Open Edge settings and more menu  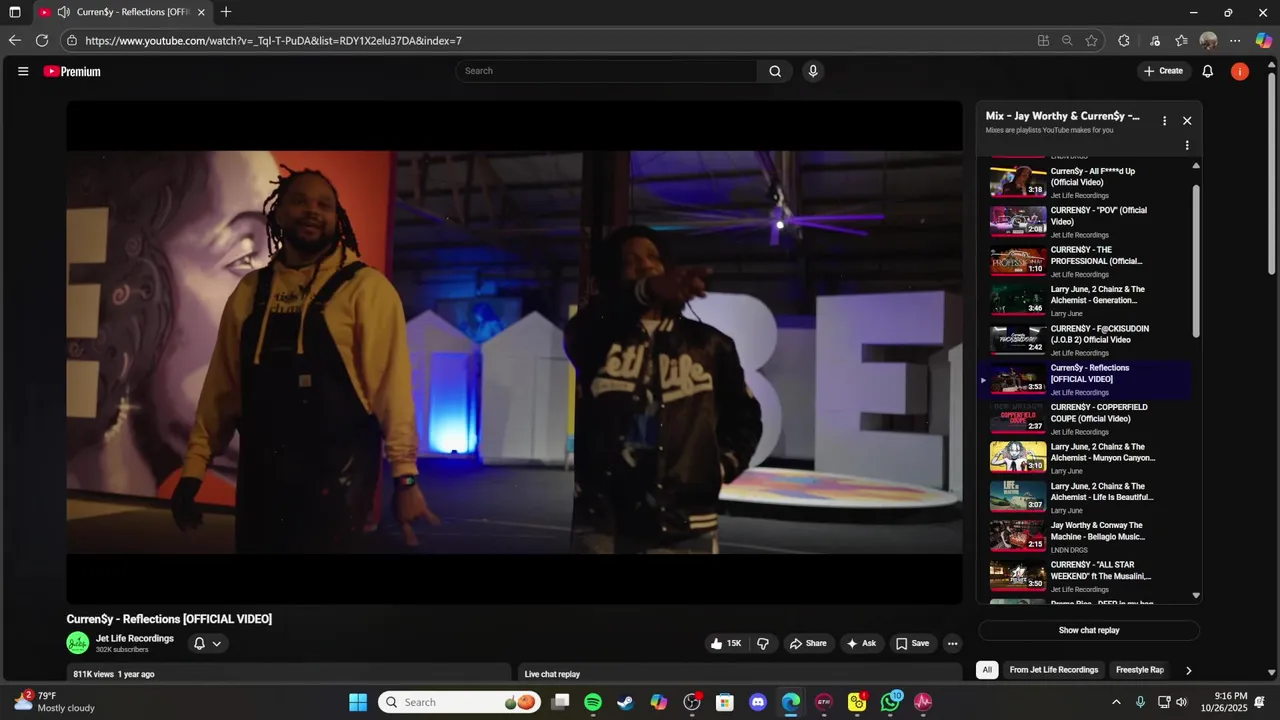1235,40
